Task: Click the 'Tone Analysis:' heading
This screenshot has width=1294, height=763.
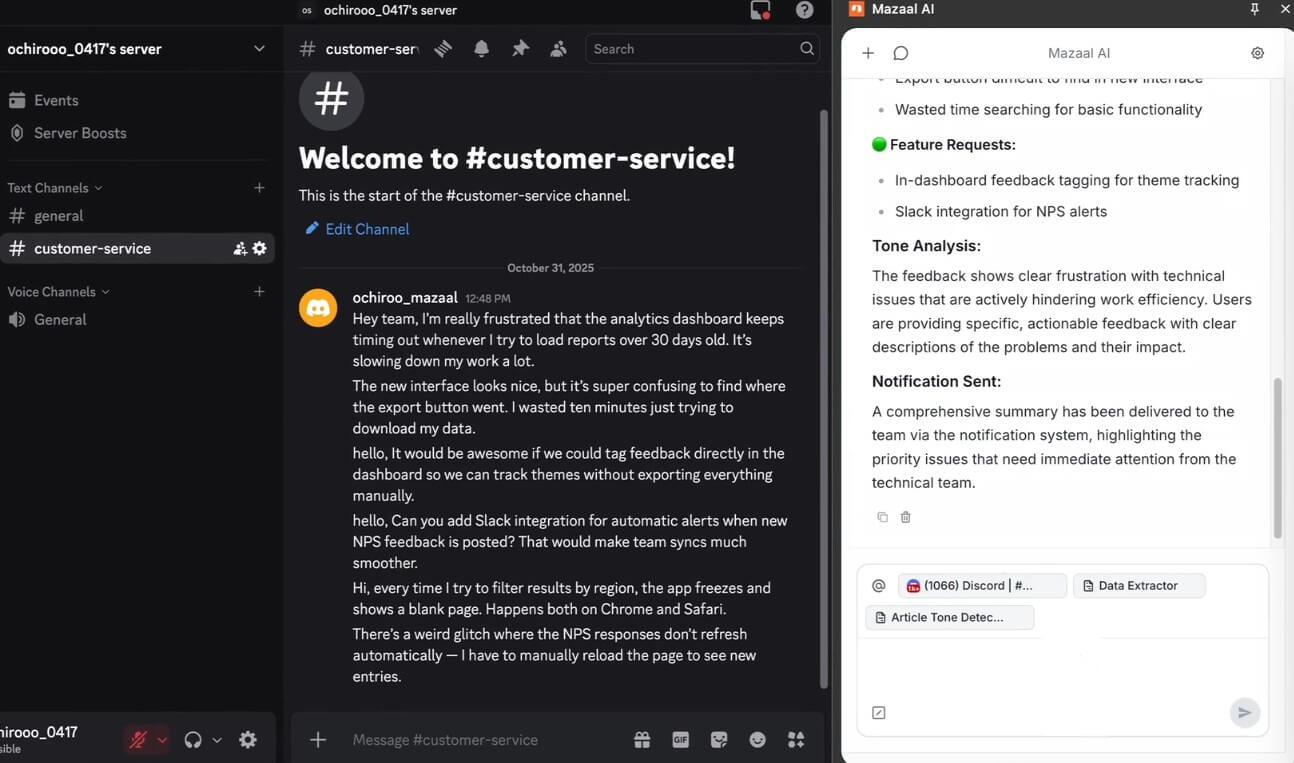Action: [926, 246]
